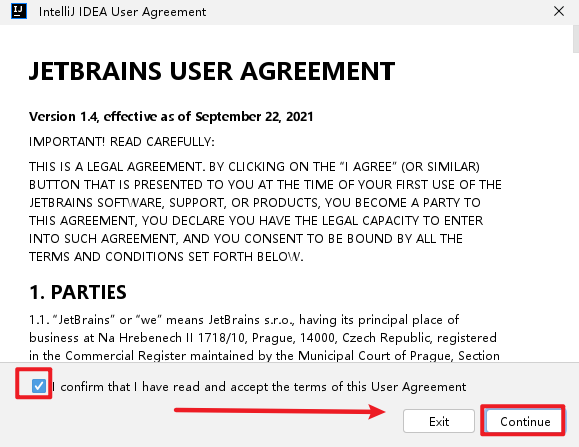This screenshot has width=579, height=447.
Task: Click the 'I confirm that I have read' label
Action: [258, 387]
